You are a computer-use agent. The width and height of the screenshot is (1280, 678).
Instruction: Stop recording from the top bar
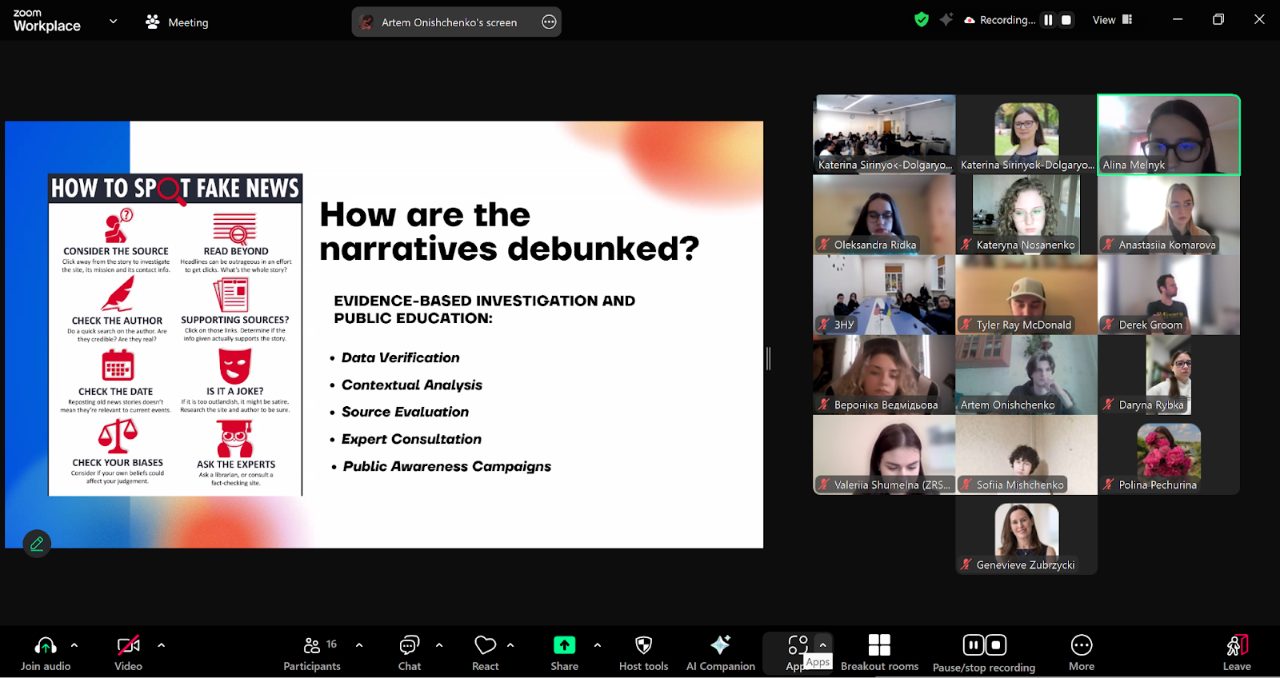click(1066, 20)
